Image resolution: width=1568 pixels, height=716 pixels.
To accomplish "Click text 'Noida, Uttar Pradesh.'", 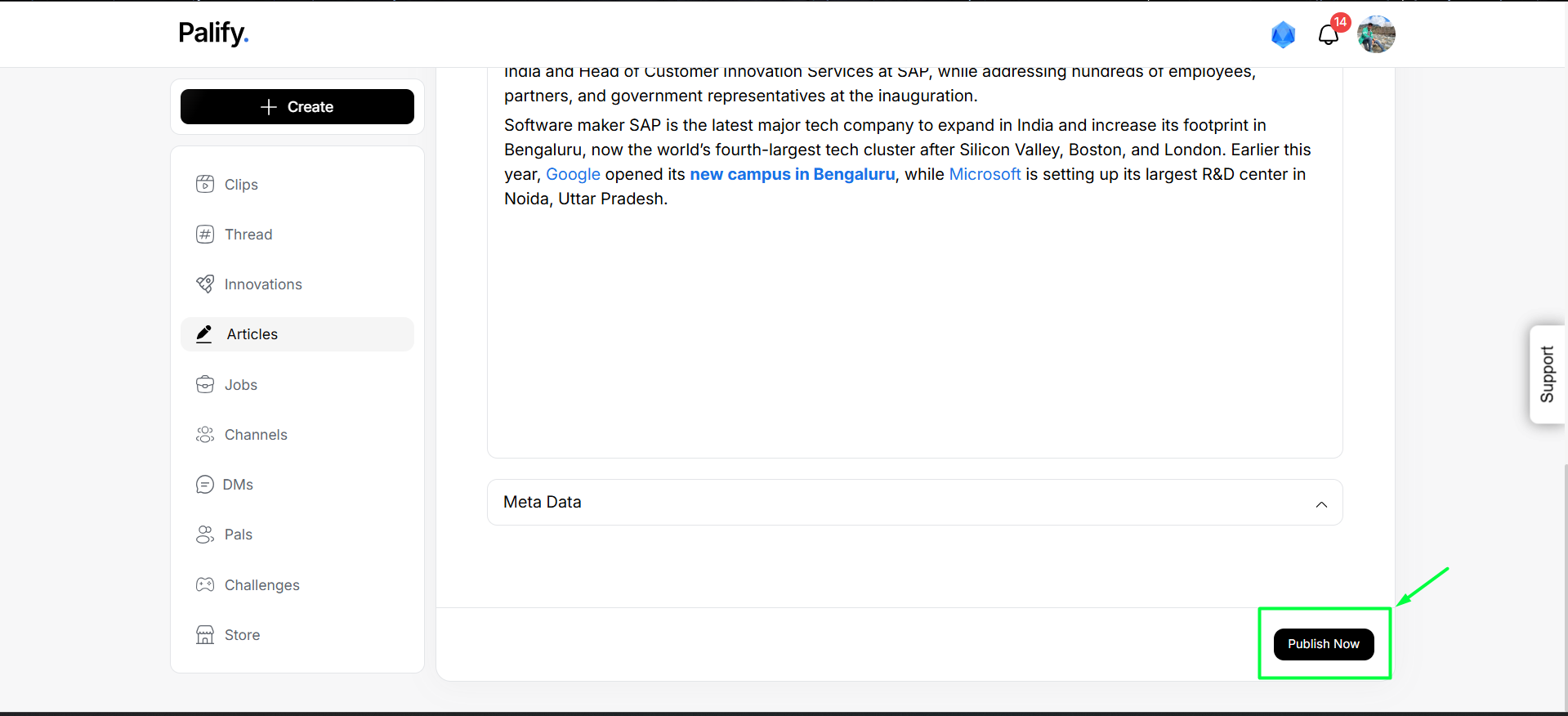I will click(586, 199).
